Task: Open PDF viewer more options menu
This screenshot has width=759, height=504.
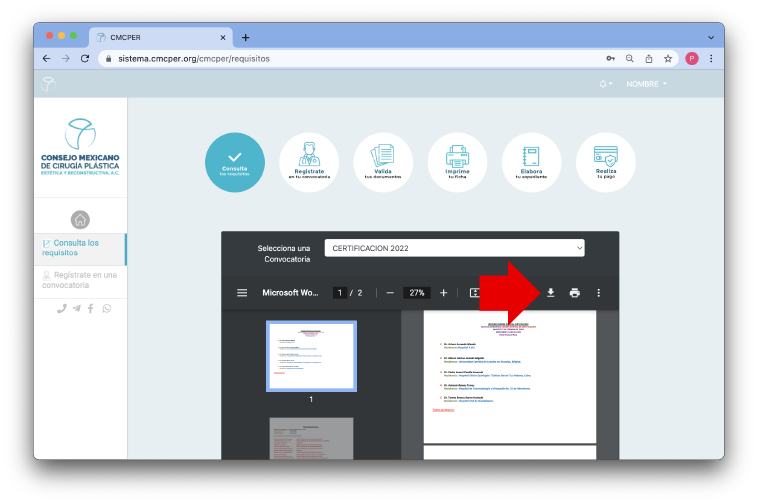Action: (599, 293)
